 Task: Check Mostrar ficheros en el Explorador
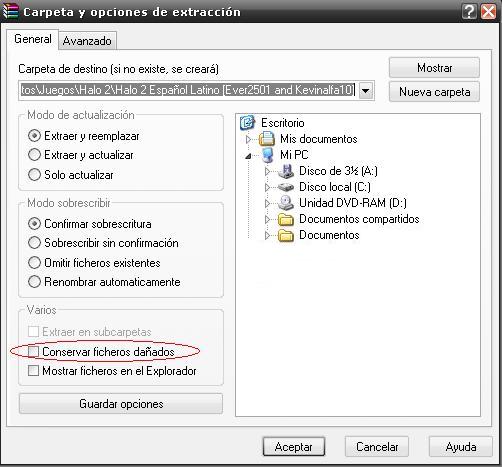(33, 371)
